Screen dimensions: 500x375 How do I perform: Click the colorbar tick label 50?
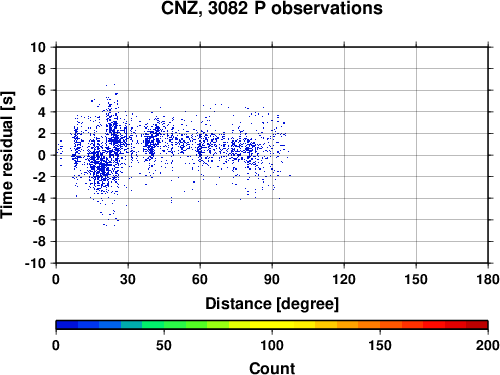tap(164, 345)
